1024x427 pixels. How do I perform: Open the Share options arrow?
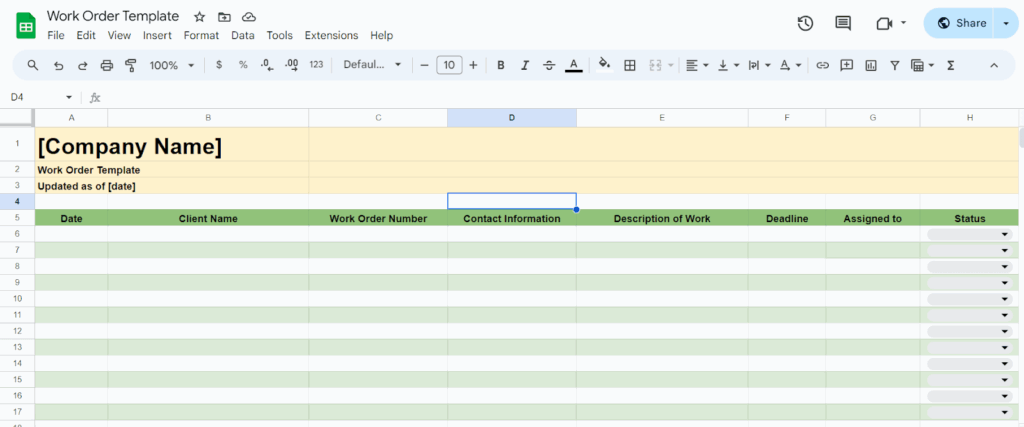[x=1004, y=24]
